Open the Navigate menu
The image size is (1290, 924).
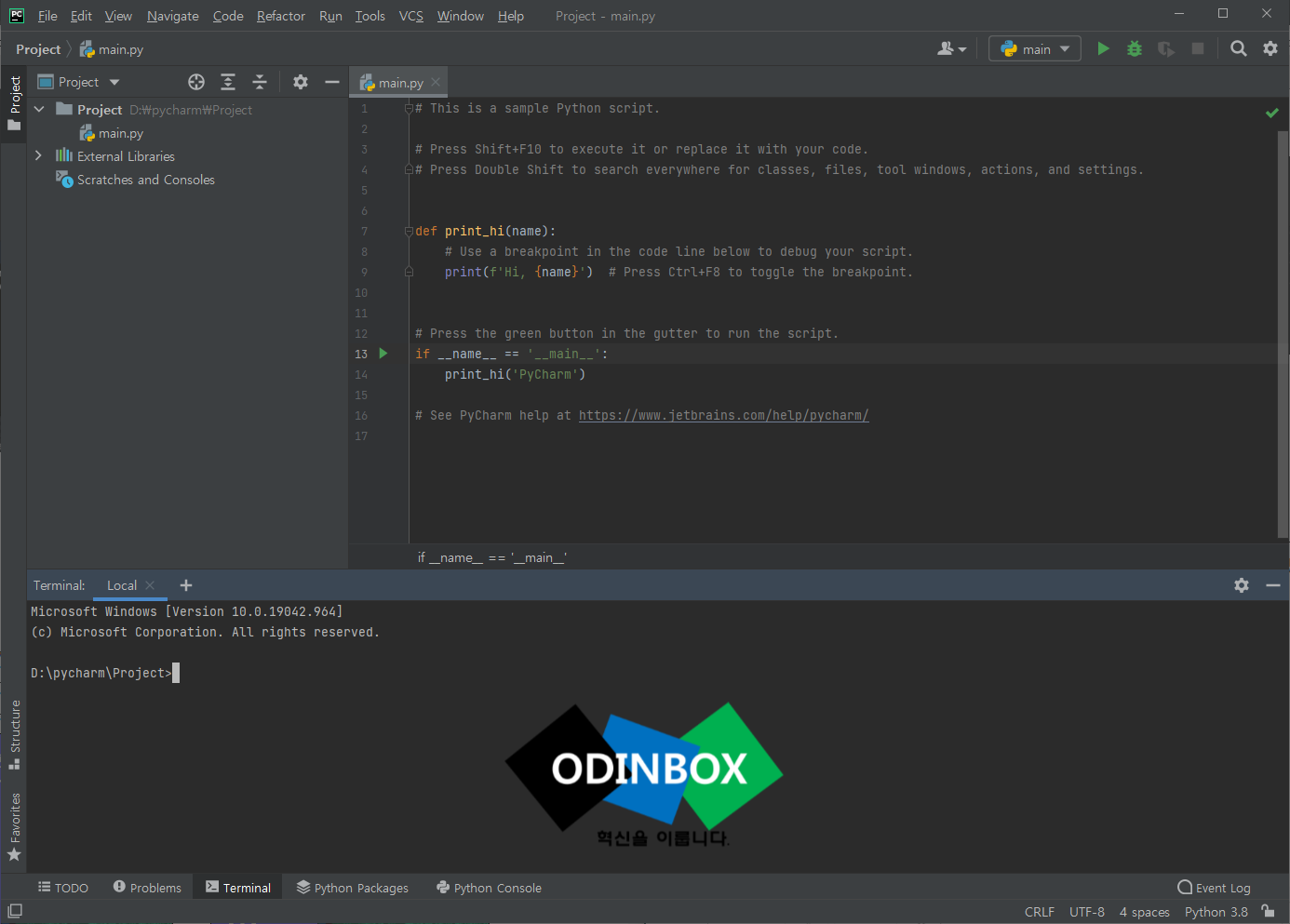point(172,16)
